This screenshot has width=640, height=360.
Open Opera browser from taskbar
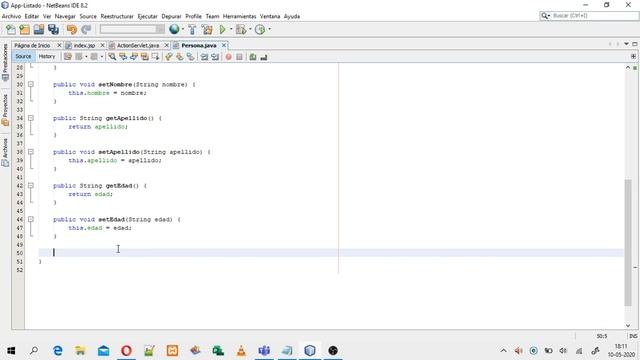click(x=127, y=351)
